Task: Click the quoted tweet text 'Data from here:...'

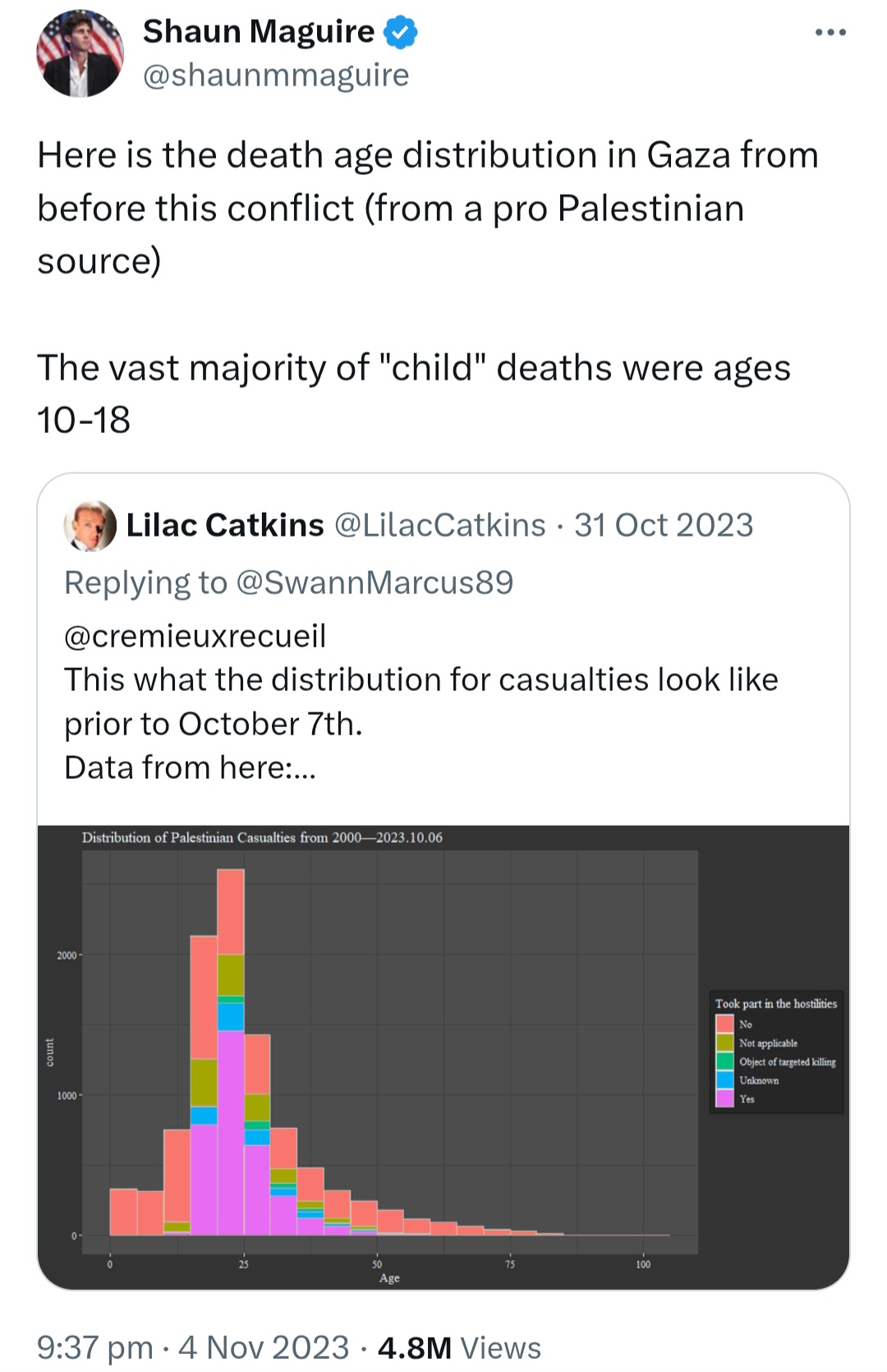Action: [190, 767]
